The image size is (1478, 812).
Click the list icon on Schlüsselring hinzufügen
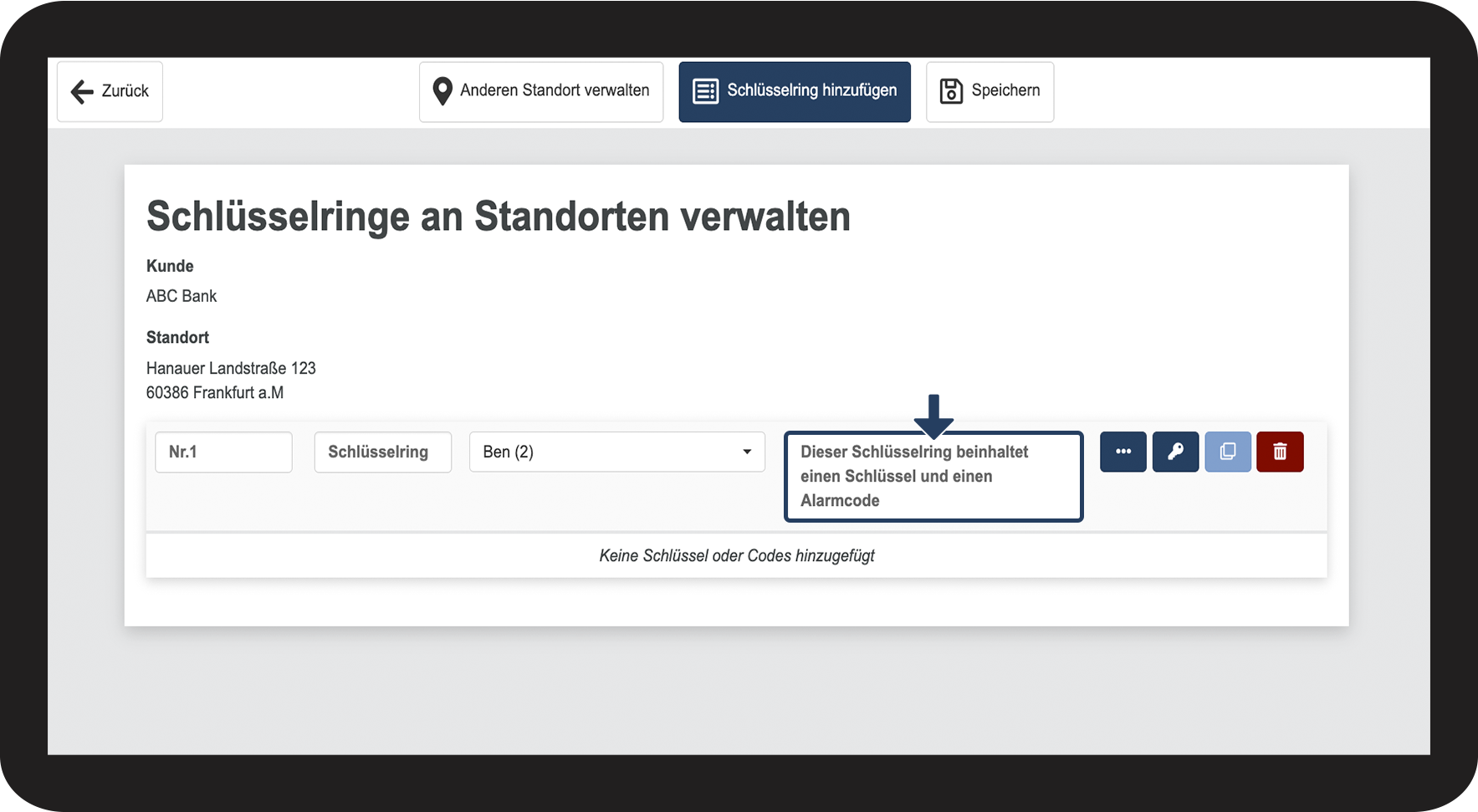click(x=706, y=91)
